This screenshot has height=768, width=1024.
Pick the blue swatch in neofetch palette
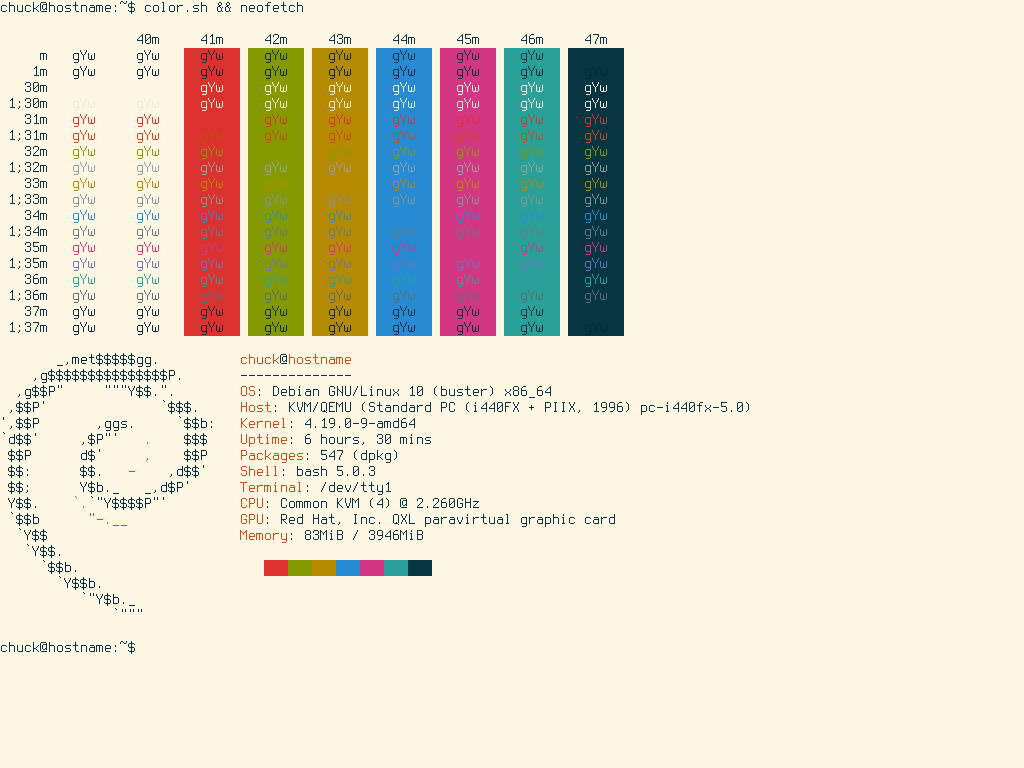(348, 568)
